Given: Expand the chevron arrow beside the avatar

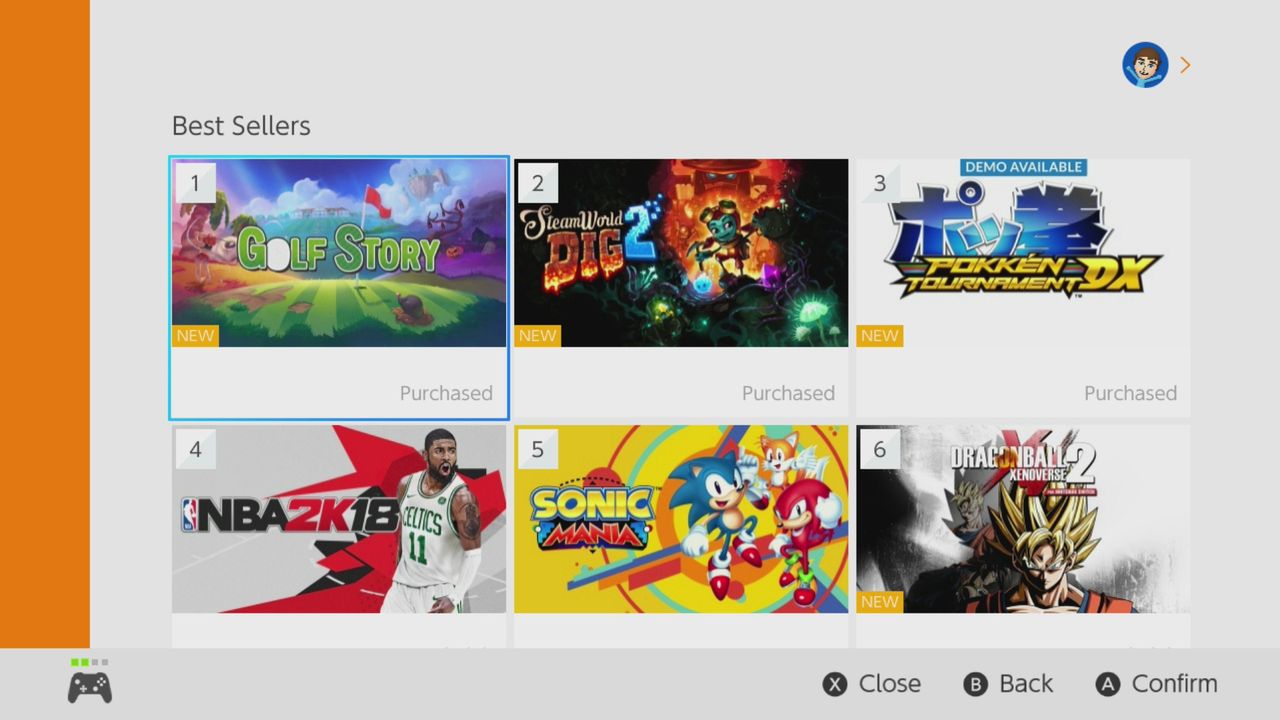Looking at the screenshot, I should pyautogui.click(x=1185, y=65).
